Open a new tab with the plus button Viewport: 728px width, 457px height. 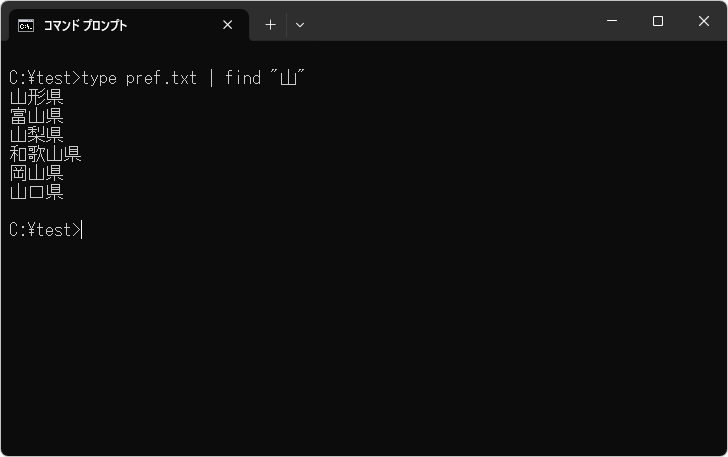click(270, 25)
